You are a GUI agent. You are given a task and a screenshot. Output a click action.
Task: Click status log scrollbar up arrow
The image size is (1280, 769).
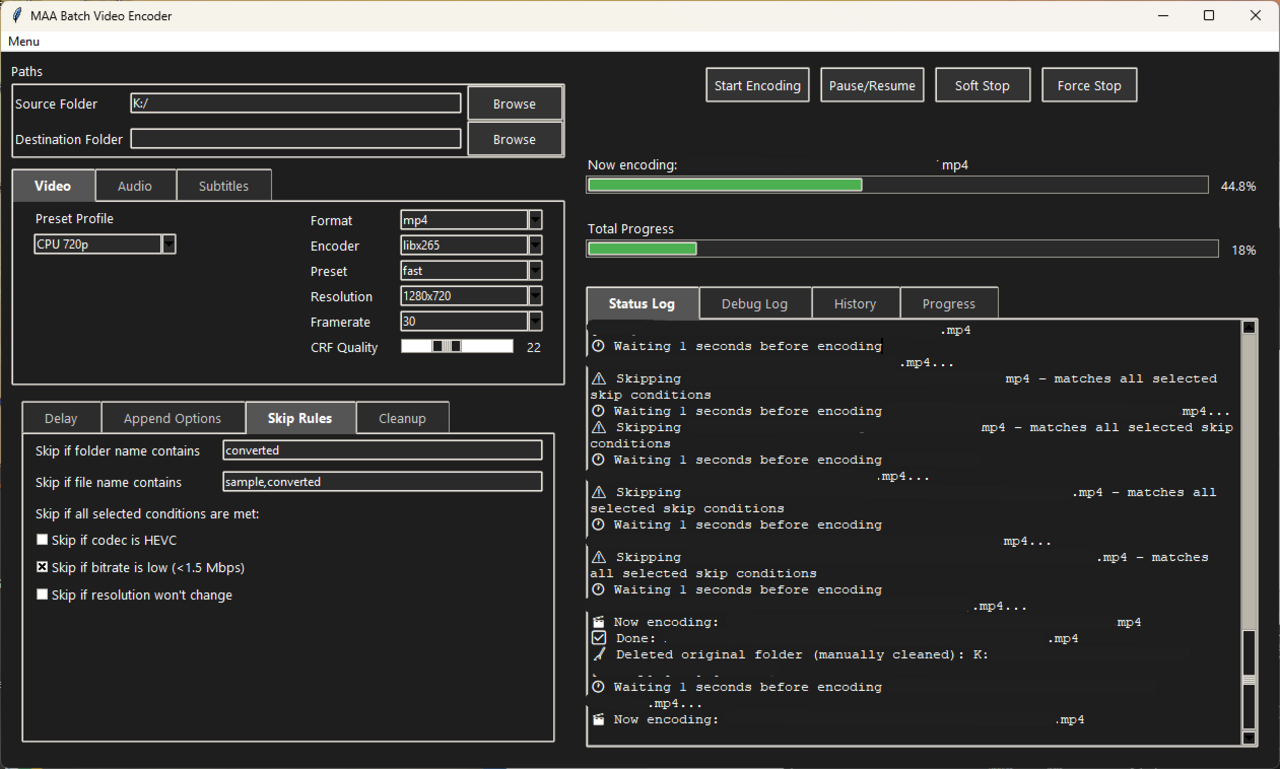click(1249, 327)
